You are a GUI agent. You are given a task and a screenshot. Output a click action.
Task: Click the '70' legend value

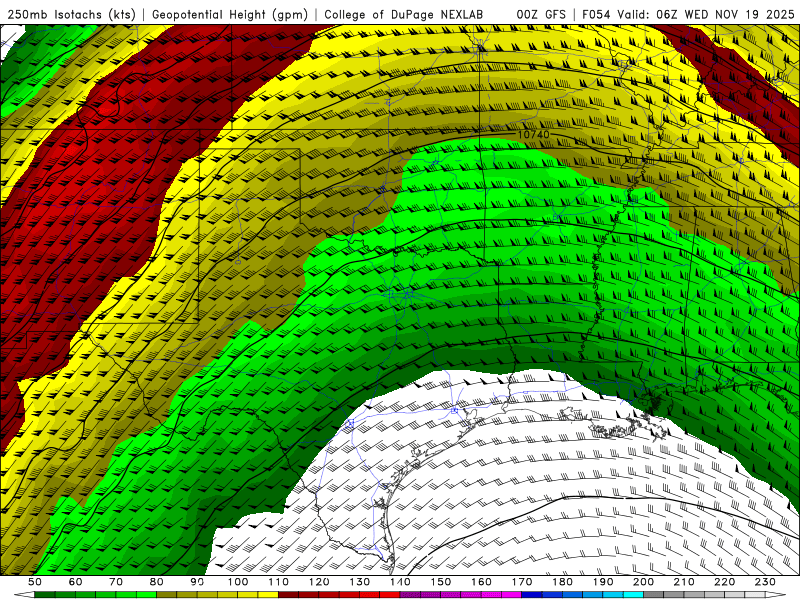tap(116, 582)
